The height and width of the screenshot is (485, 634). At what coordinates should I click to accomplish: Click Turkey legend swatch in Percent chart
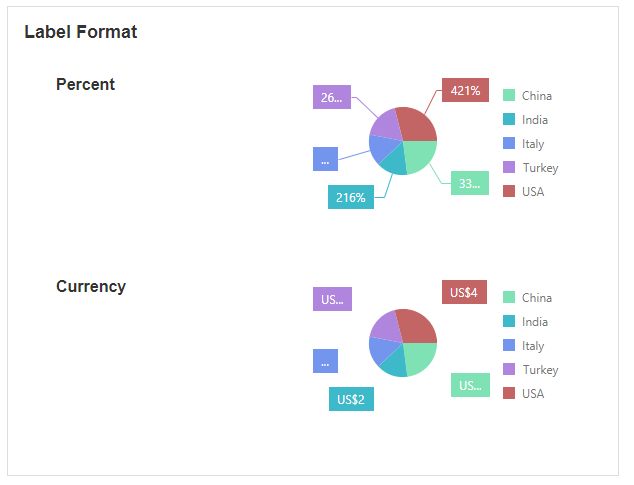tap(509, 168)
